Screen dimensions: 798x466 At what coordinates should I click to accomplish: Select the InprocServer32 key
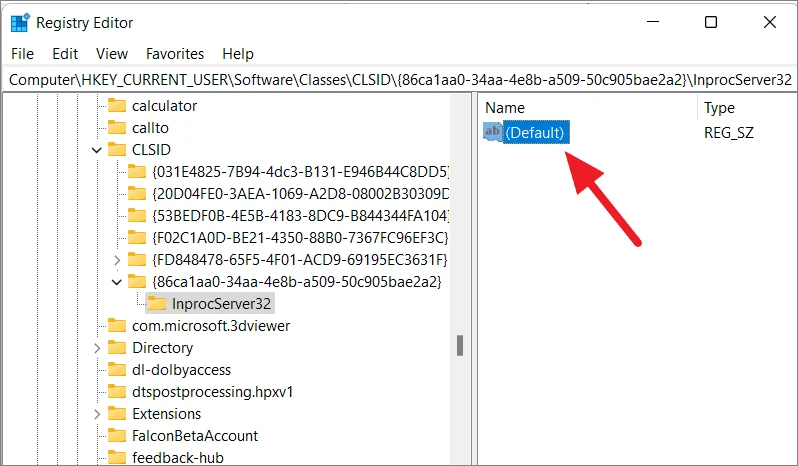coord(221,304)
